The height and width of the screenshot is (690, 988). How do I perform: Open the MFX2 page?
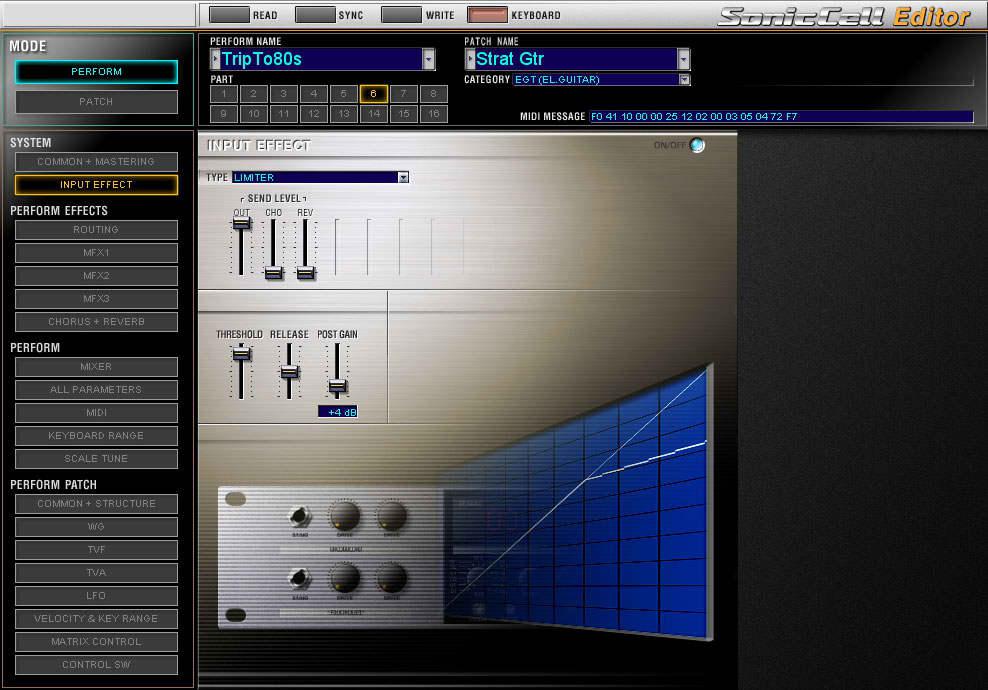96,276
